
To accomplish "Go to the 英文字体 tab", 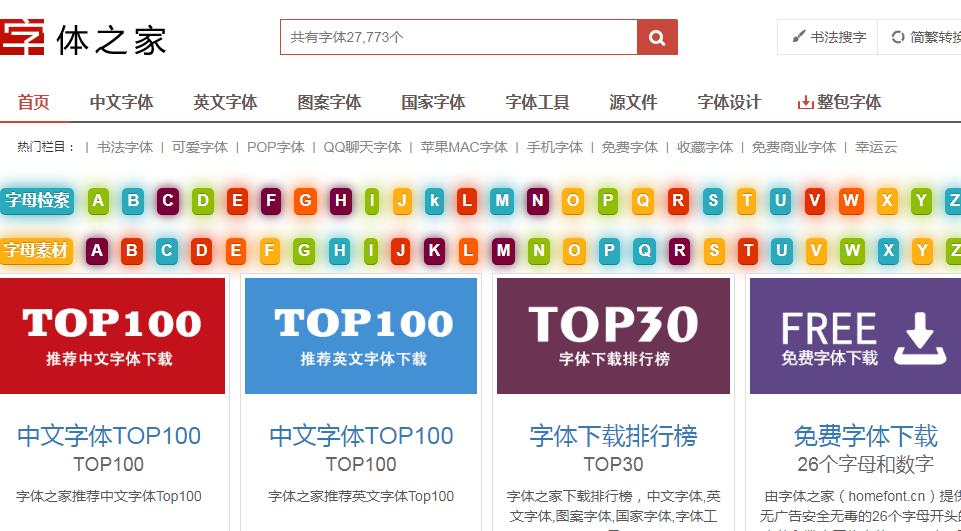I will pyautogui.click(x=225, y=102).
